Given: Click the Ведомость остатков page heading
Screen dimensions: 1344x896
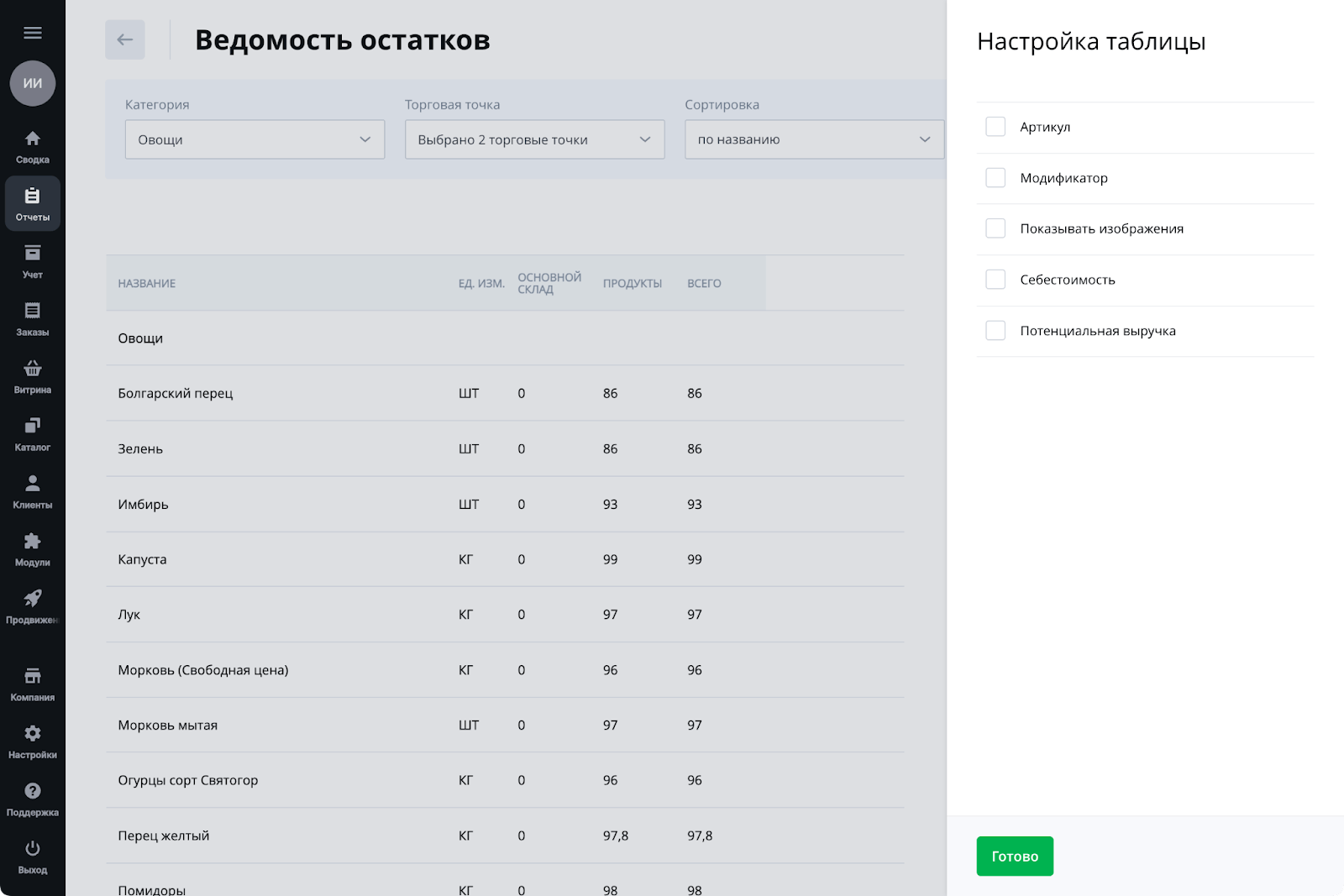Looking at the screenshot, I should click(x=343, y=40).
